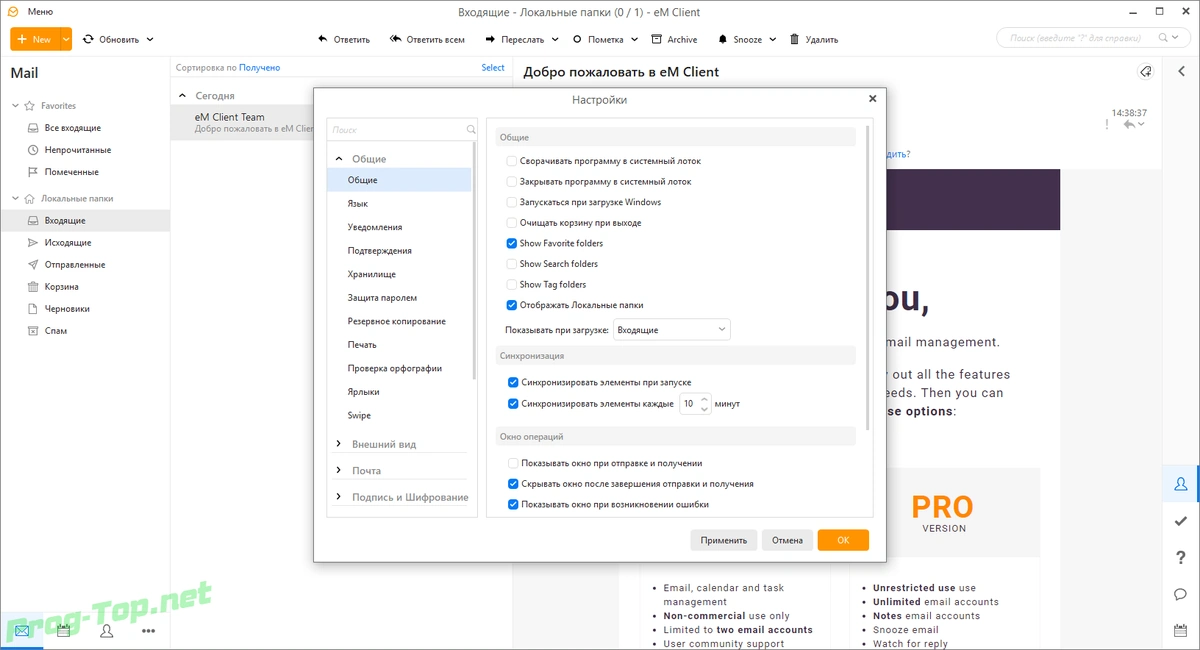Collapse the Локальные папки group

click(16, 199)
